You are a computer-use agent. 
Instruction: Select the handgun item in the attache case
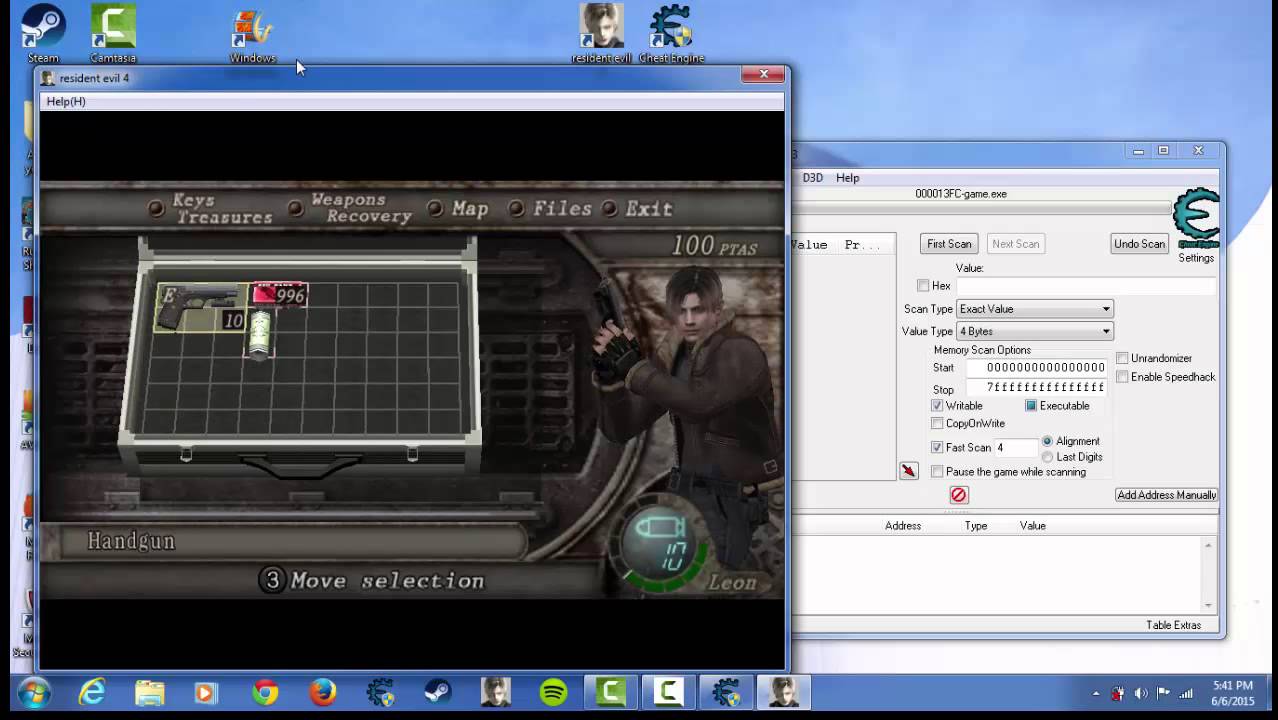point(201,307)
